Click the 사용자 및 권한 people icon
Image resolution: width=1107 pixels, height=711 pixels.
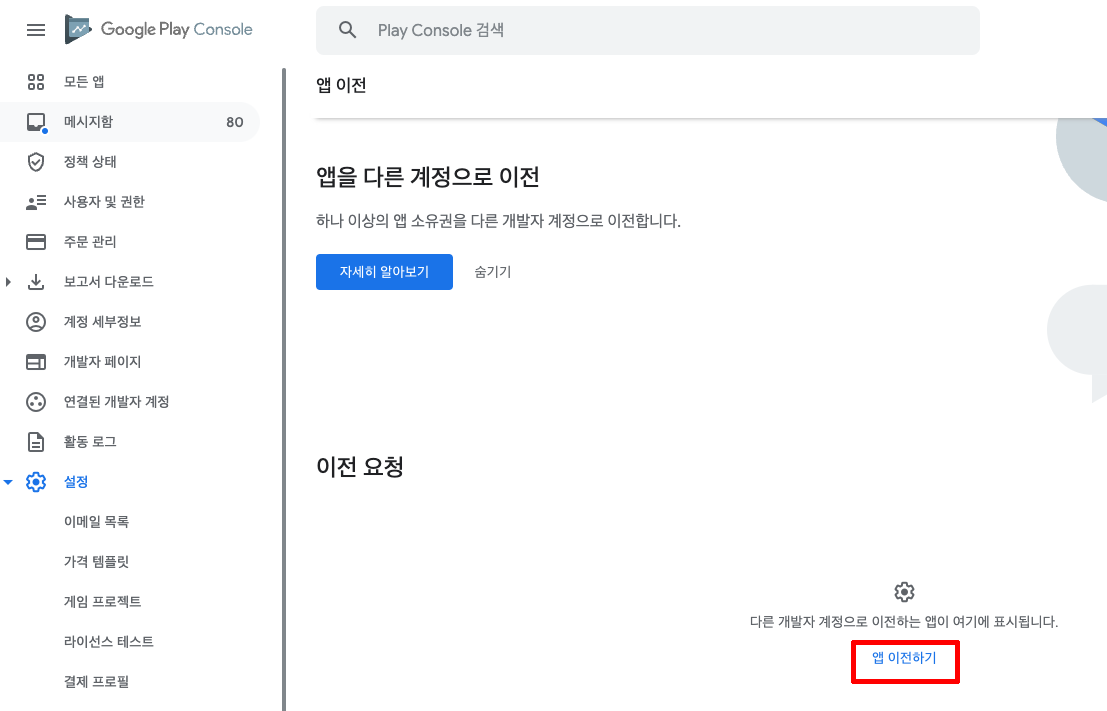point(36,202)
